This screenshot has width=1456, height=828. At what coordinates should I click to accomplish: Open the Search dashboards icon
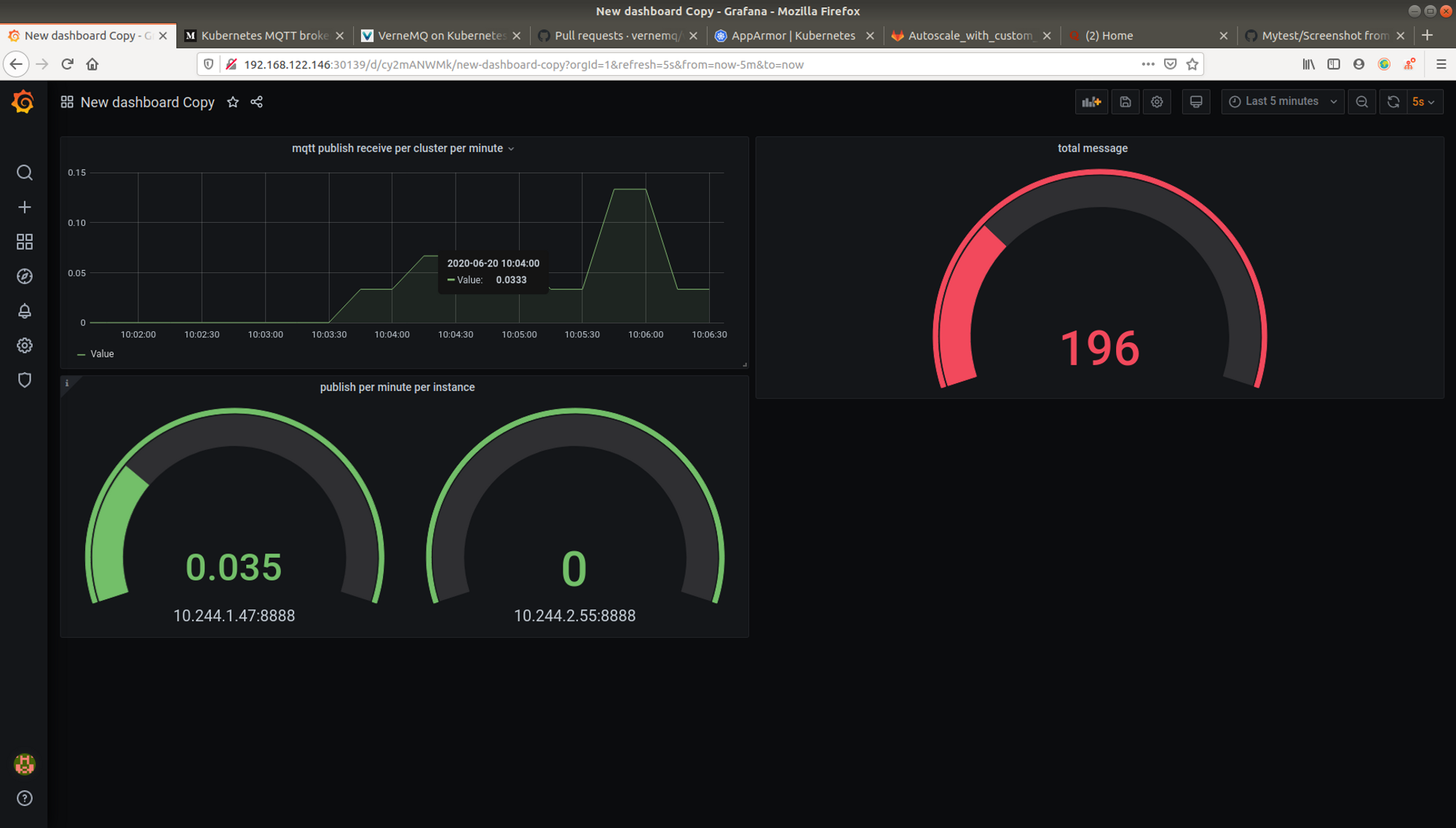point(24,173)
